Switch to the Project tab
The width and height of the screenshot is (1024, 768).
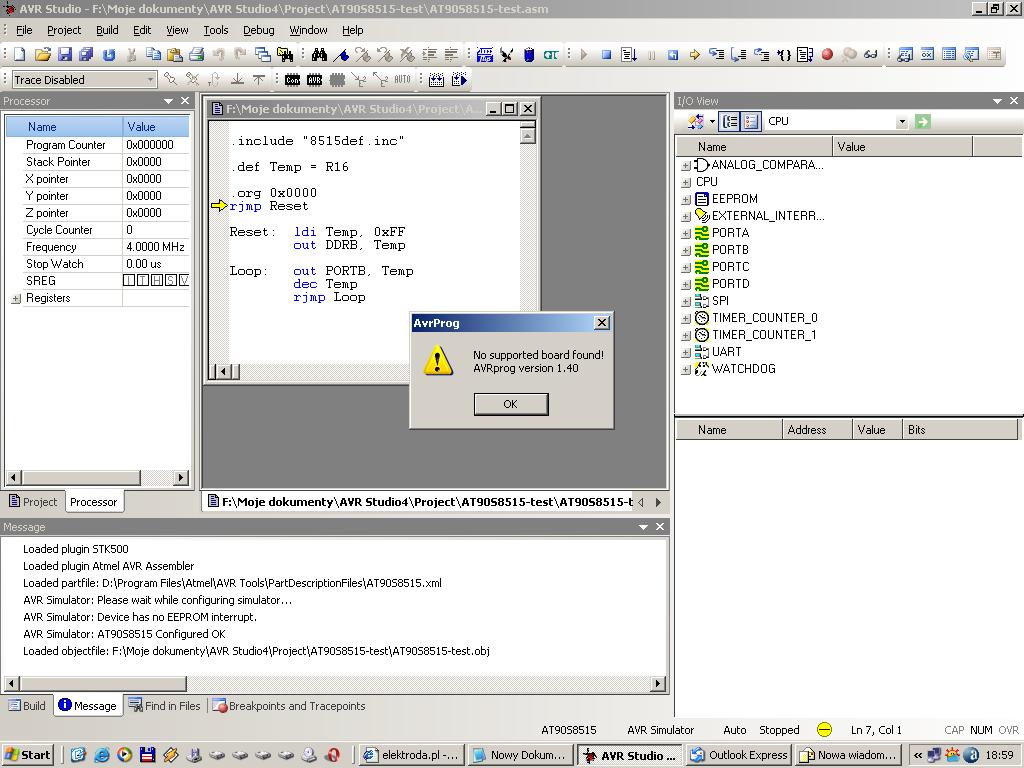click(x=32, y=502)
